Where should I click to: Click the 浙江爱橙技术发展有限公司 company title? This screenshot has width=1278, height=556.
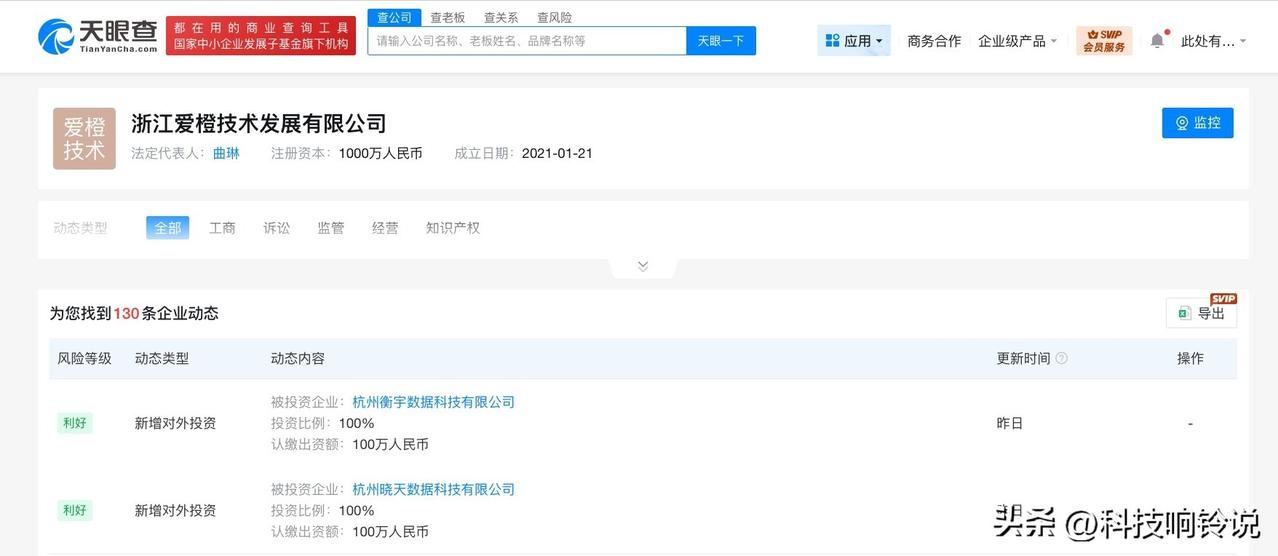pyautogui.click(x=259, y=124)
